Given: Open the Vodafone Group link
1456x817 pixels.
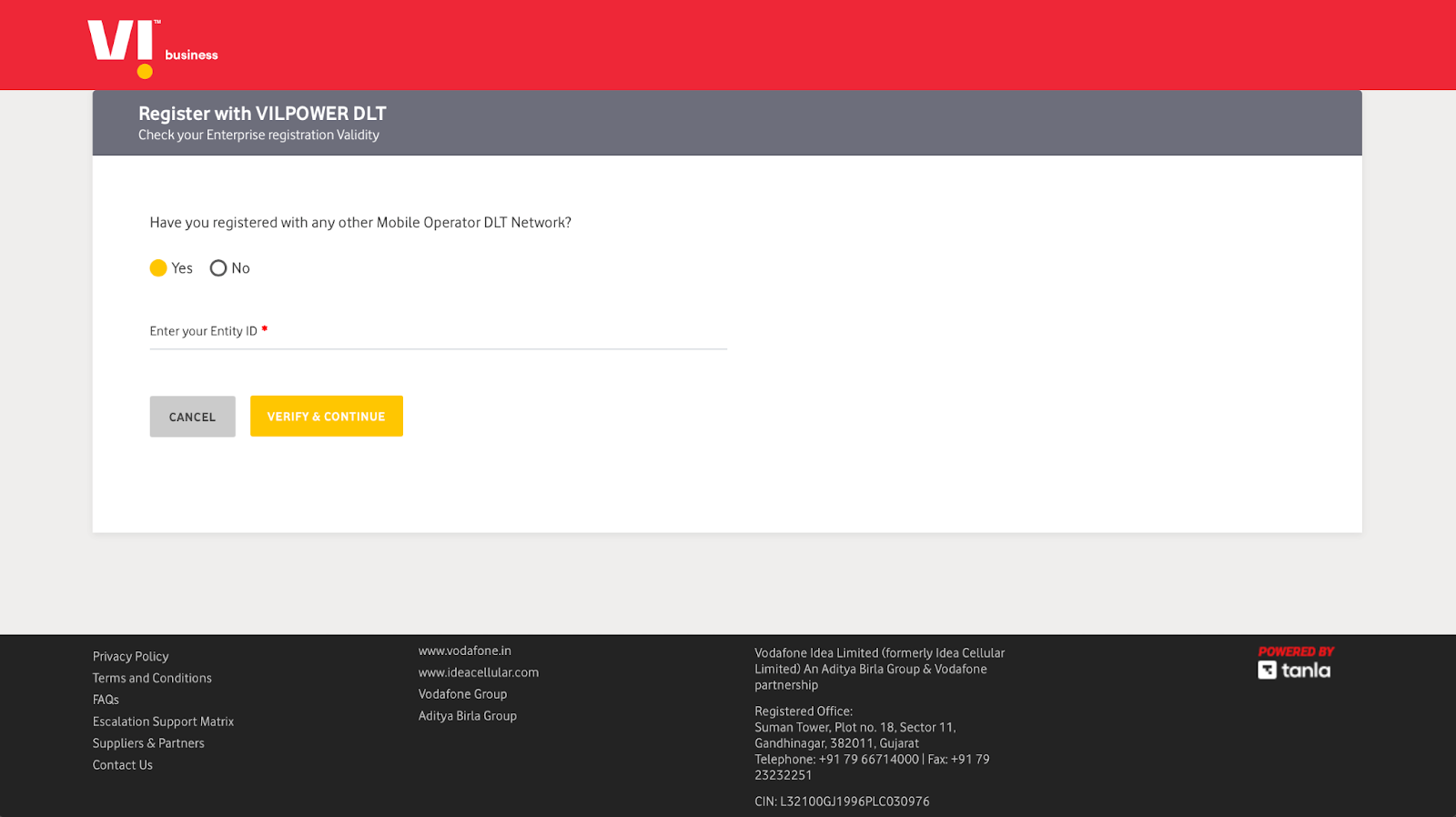Looking at the screenshot, I should (463, 694).
